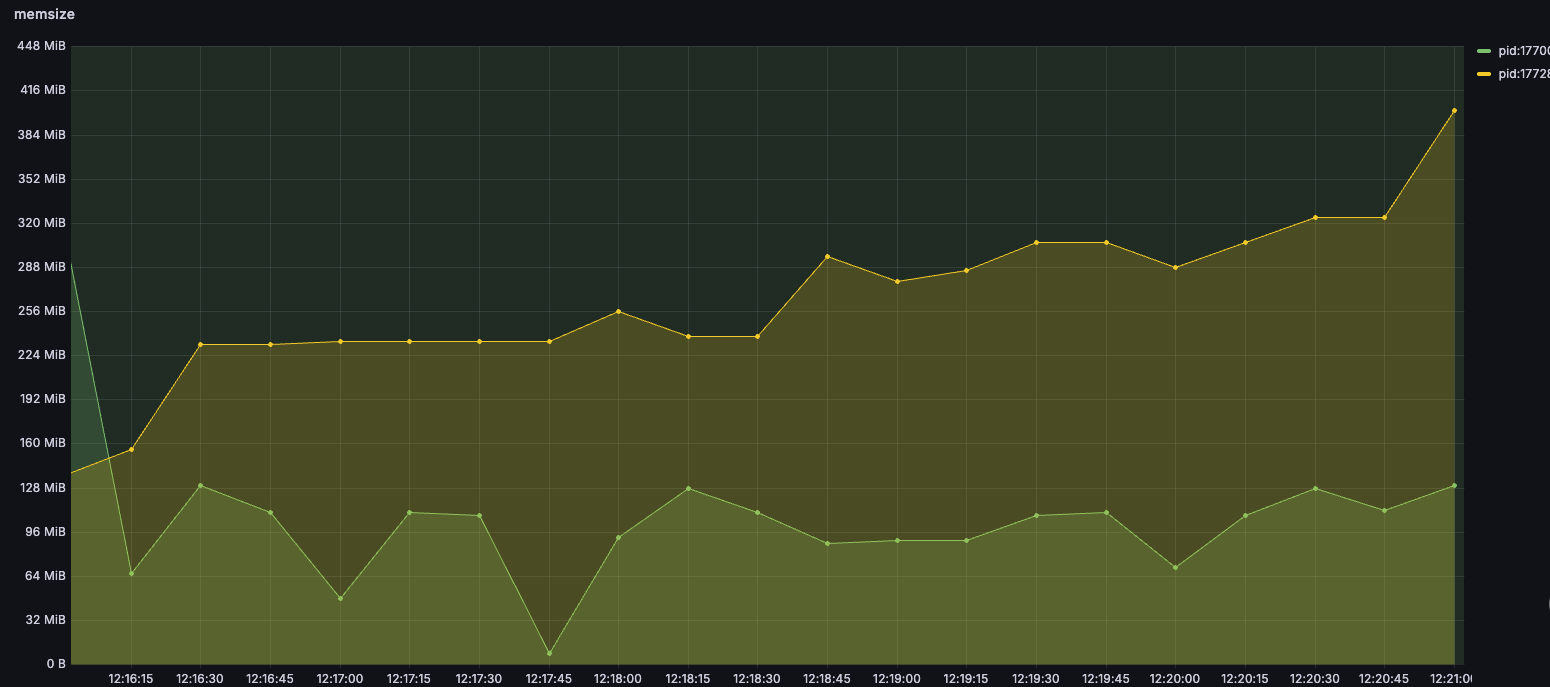Click the 448 MiB y-axis label
This screenshot has width=1550, height=687.
pos(42,46)
